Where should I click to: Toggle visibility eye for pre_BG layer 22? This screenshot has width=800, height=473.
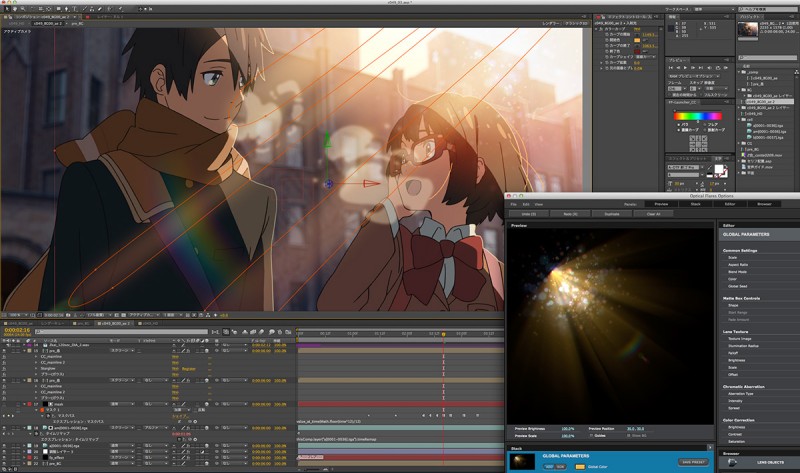[x=4, y=464]
